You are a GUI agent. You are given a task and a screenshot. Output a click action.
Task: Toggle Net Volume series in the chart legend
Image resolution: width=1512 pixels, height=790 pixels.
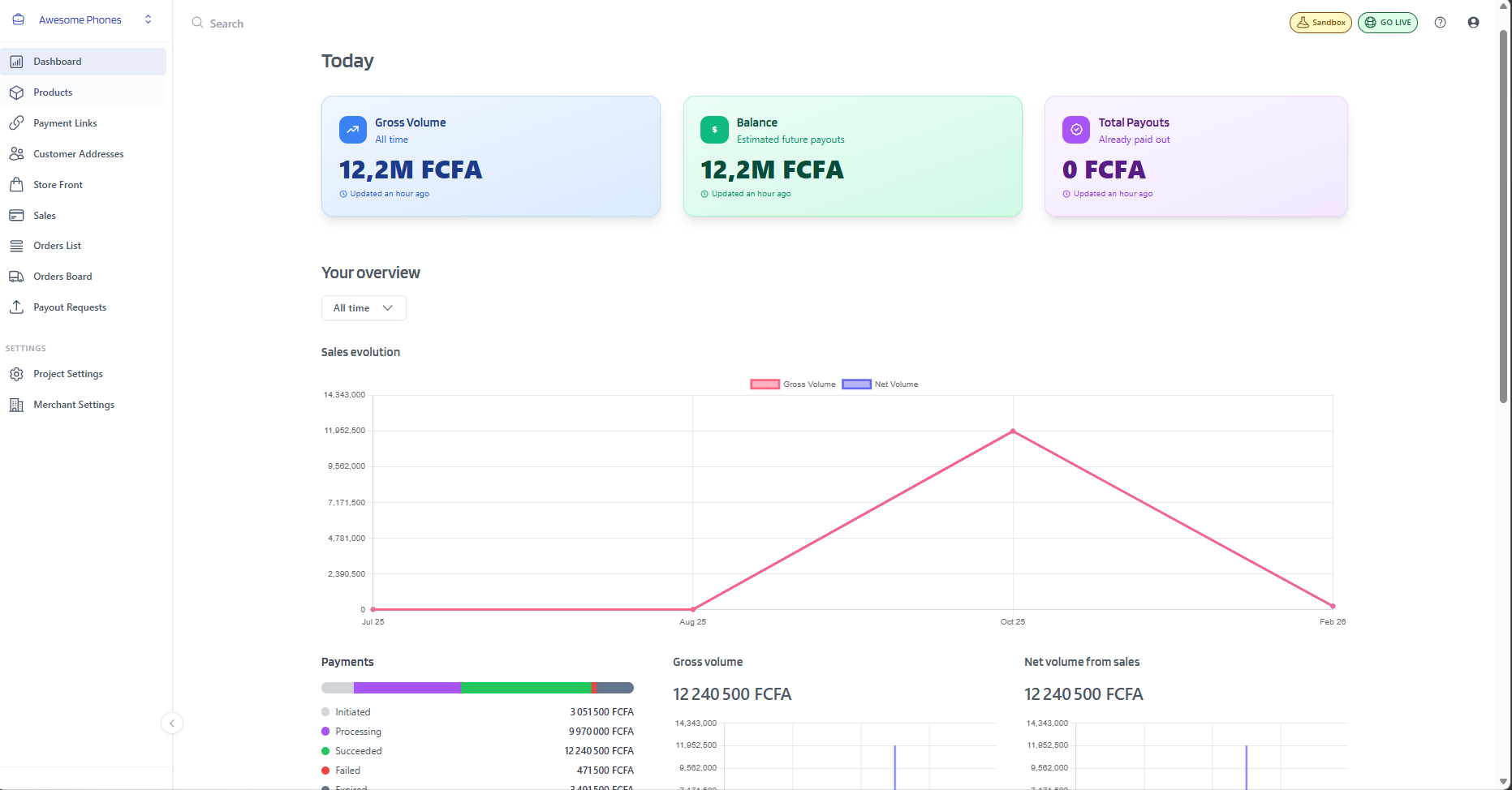879,384
